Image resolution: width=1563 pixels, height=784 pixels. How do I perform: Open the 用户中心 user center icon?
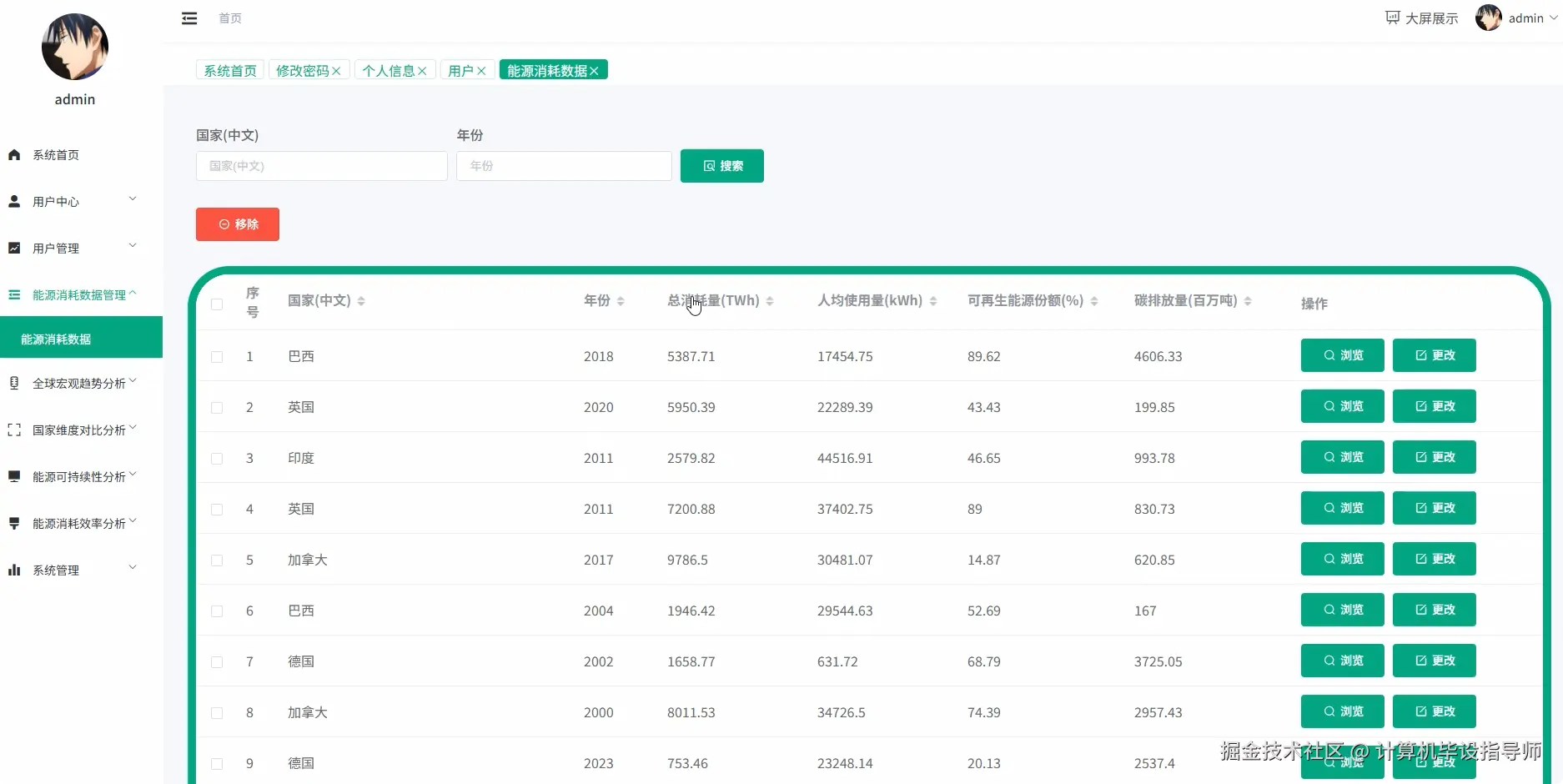coord(13,200)
